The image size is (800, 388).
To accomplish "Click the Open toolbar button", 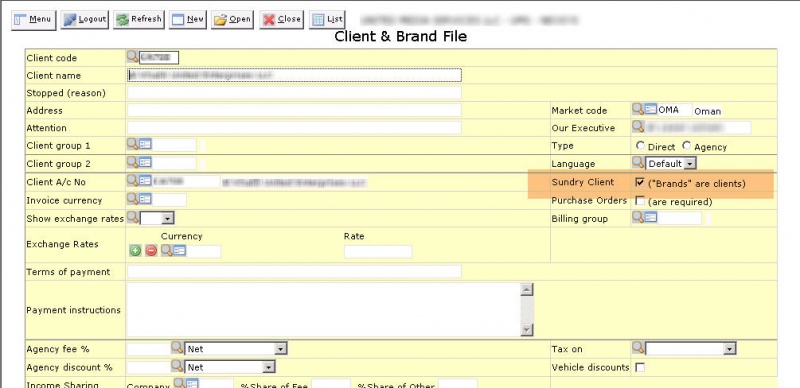I will (x=233, y=20).
